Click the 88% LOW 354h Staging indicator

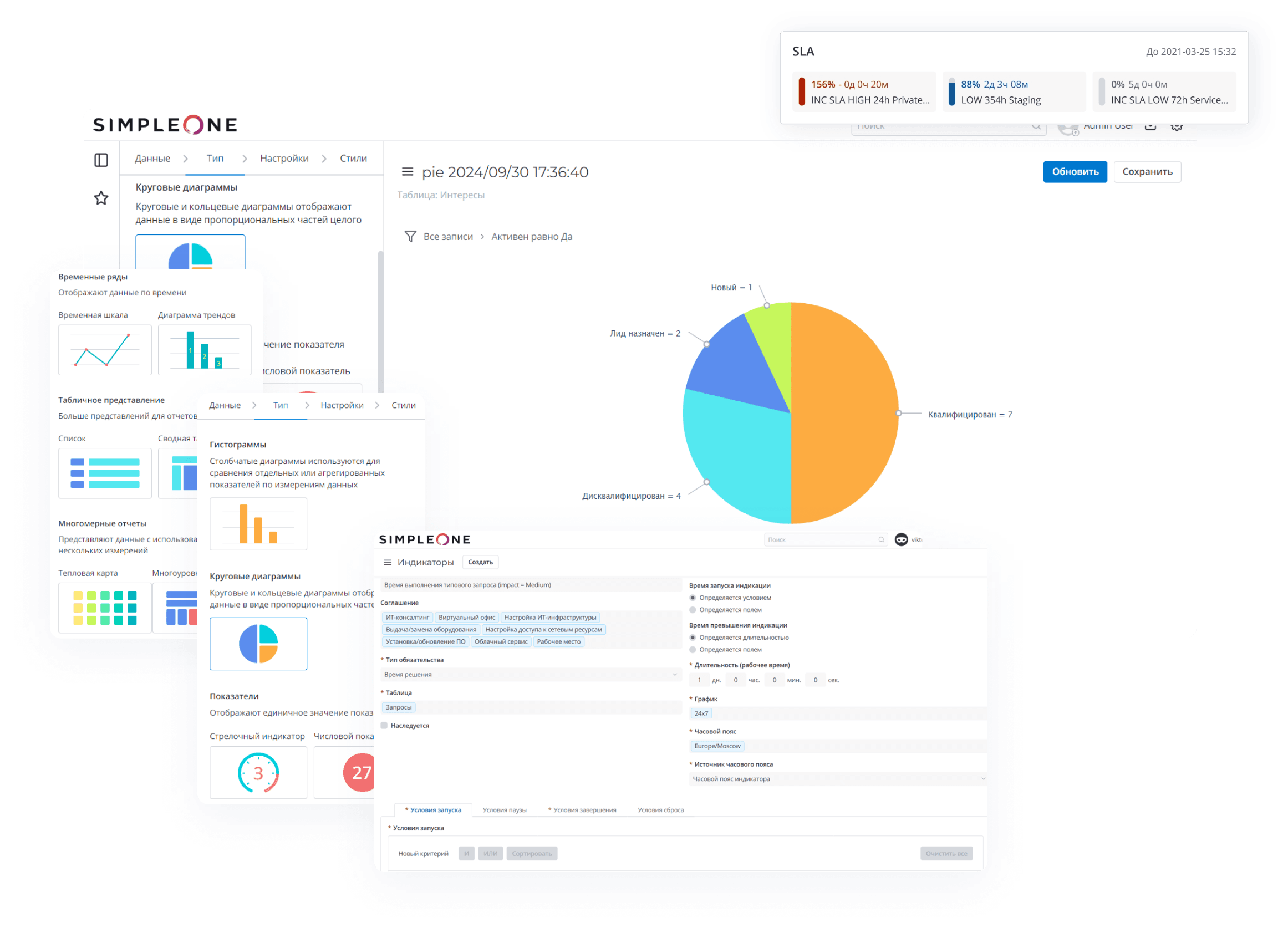[1014, 91]
